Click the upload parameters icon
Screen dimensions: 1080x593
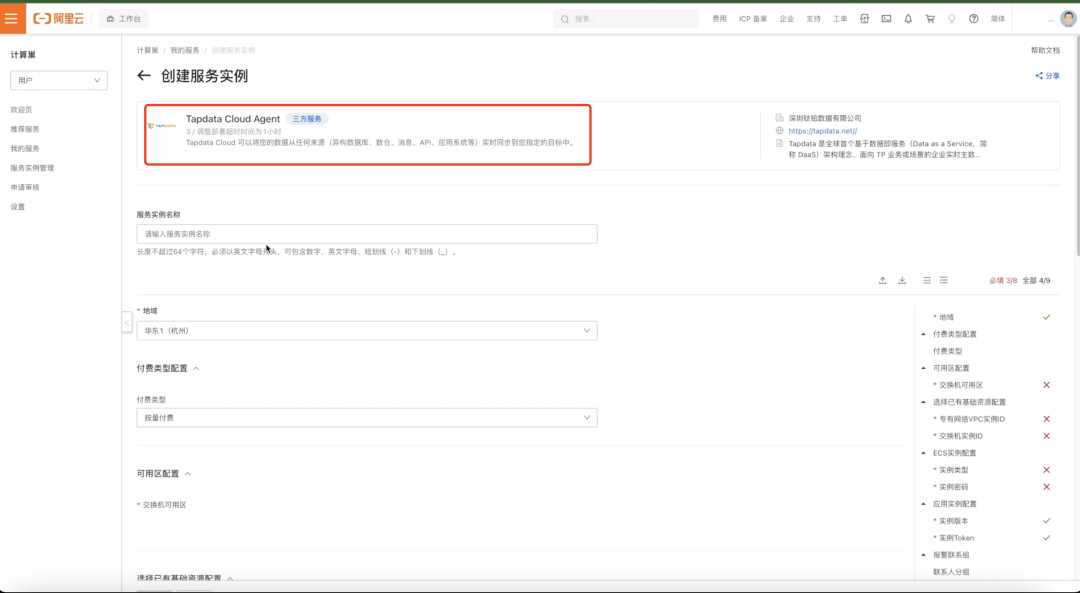point(882,280)
